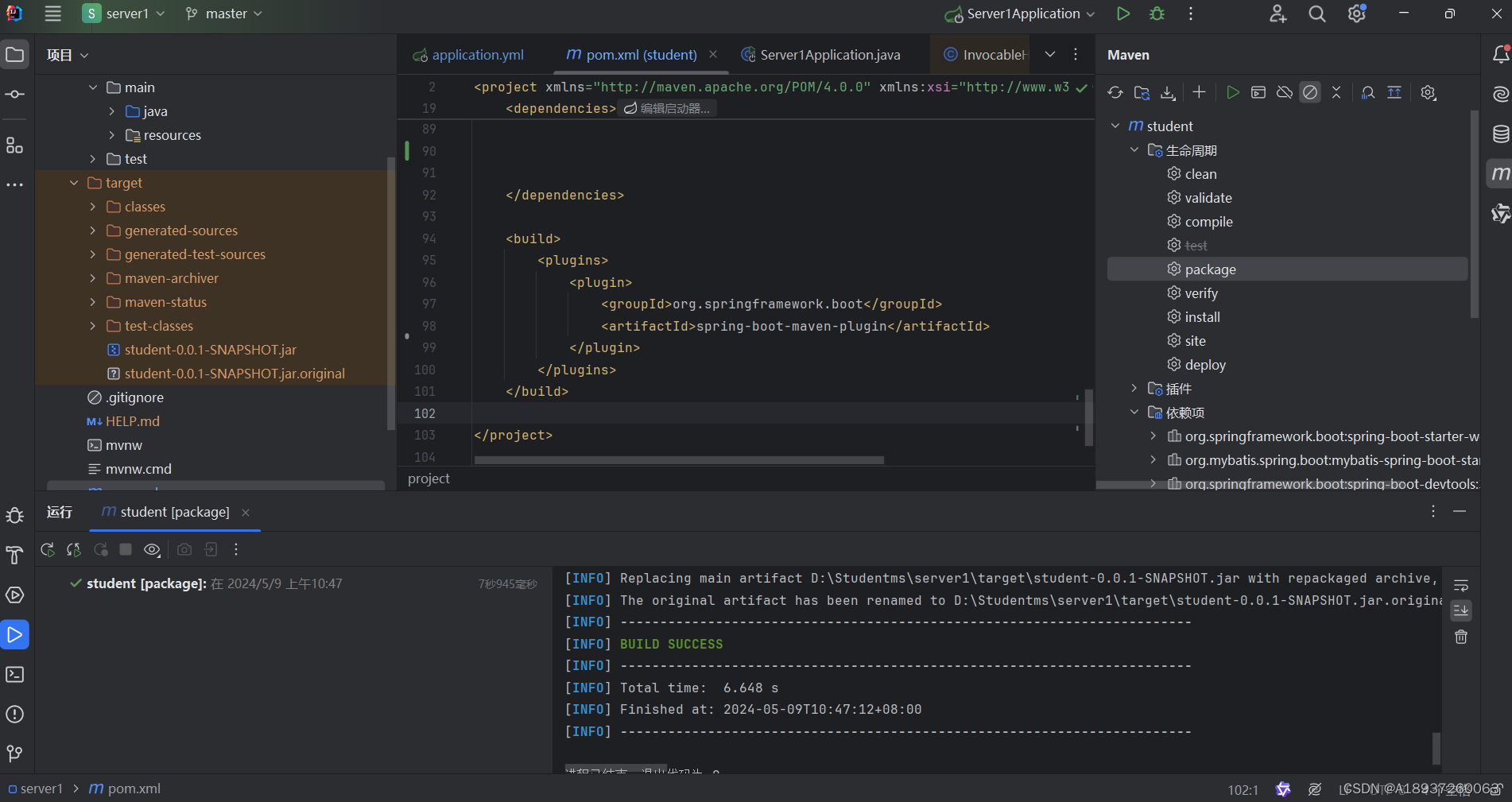The image size is (1512, 802).
Task: Open the Maven dependency analyzer
Action: point(1367,93)
